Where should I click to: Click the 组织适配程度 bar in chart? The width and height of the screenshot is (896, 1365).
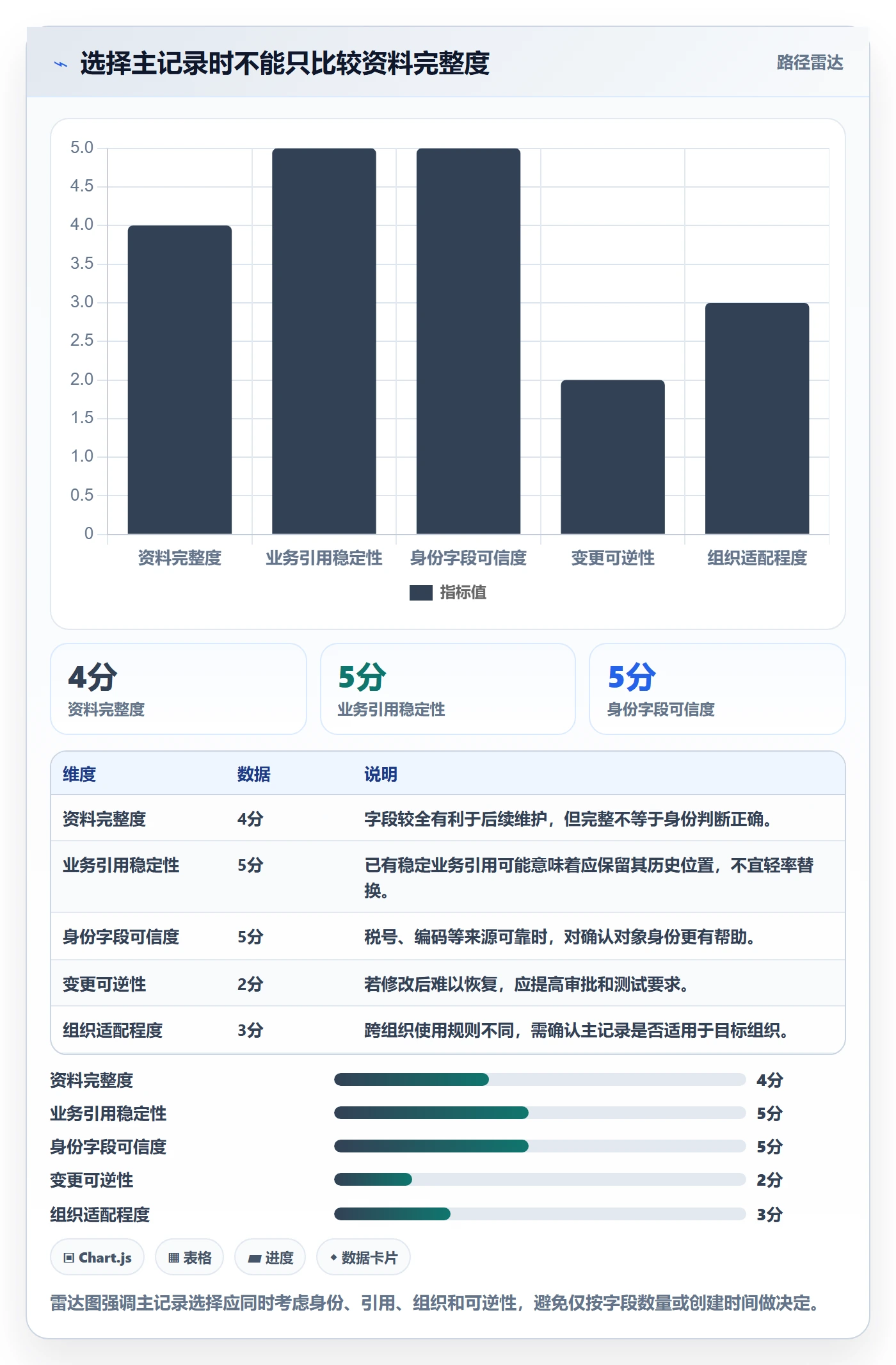[x=757, y=419]
